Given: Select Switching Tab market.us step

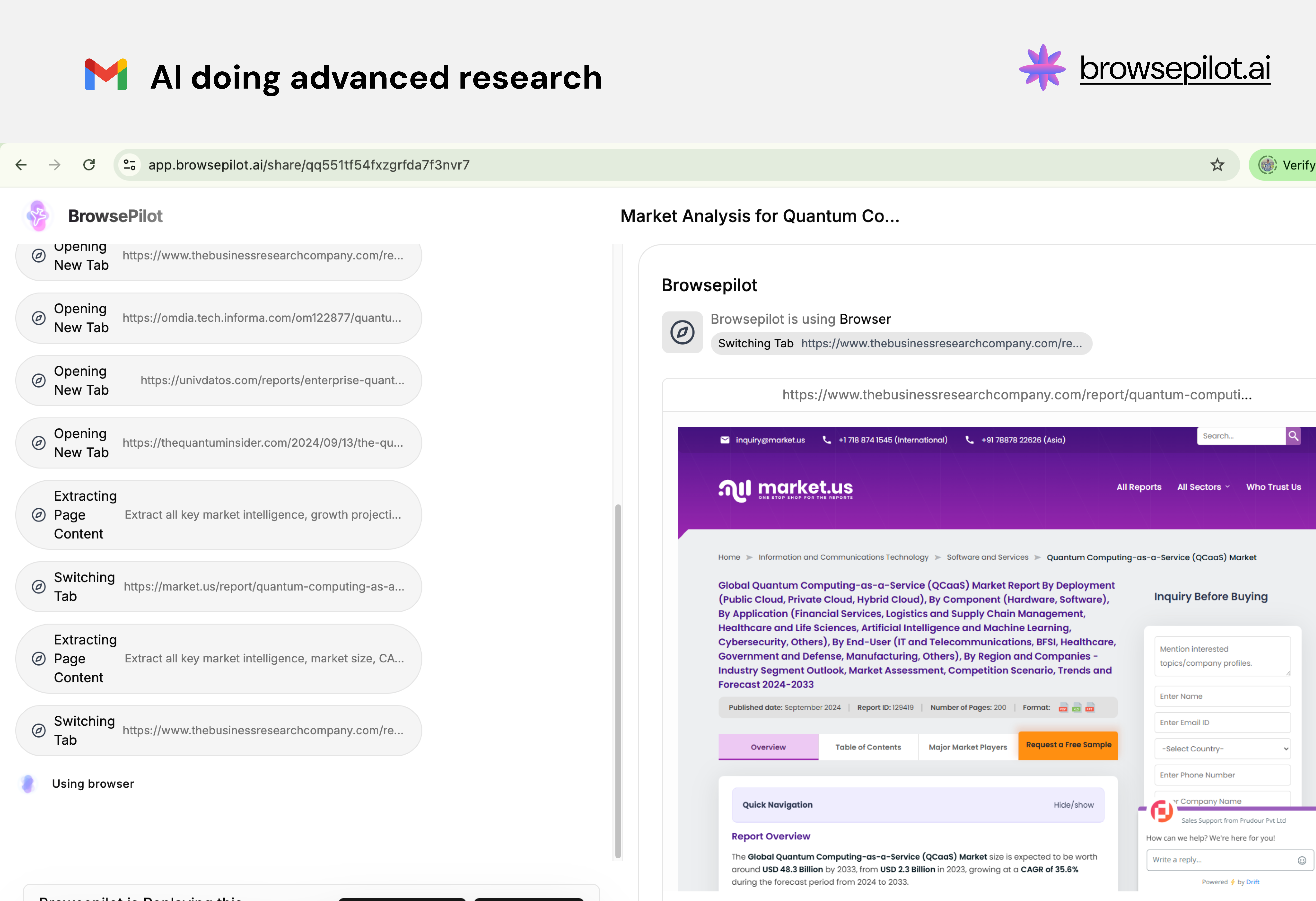Looking at the screenshot, I should pyautogui.click(x=219, y=587).
